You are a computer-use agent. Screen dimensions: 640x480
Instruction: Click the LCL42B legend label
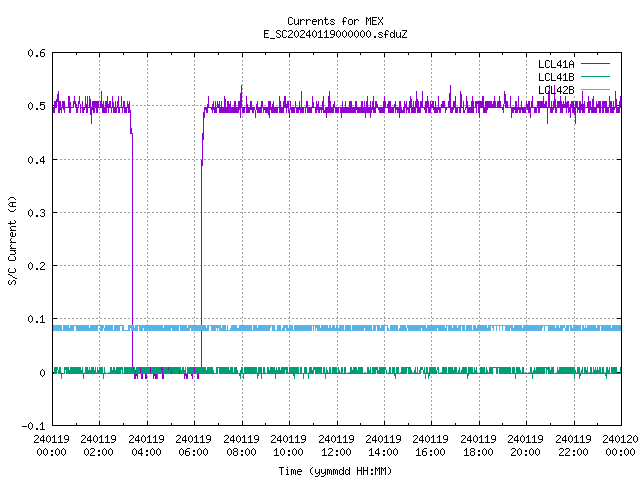(x=556, y=90)
